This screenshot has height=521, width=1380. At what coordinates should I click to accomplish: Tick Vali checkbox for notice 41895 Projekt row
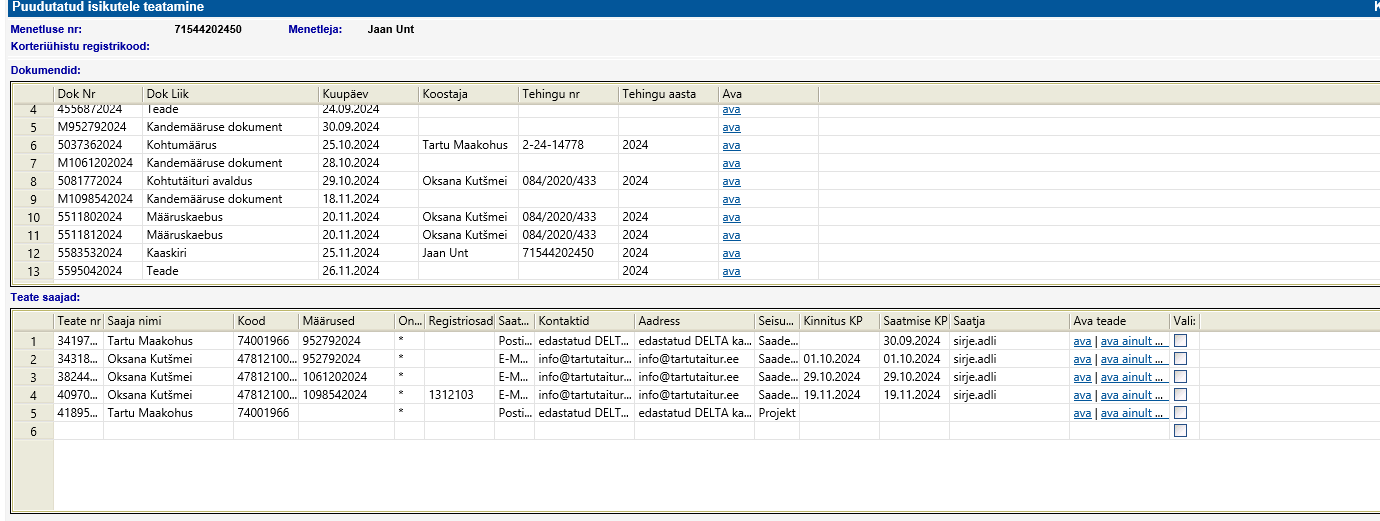(1180, 413)
